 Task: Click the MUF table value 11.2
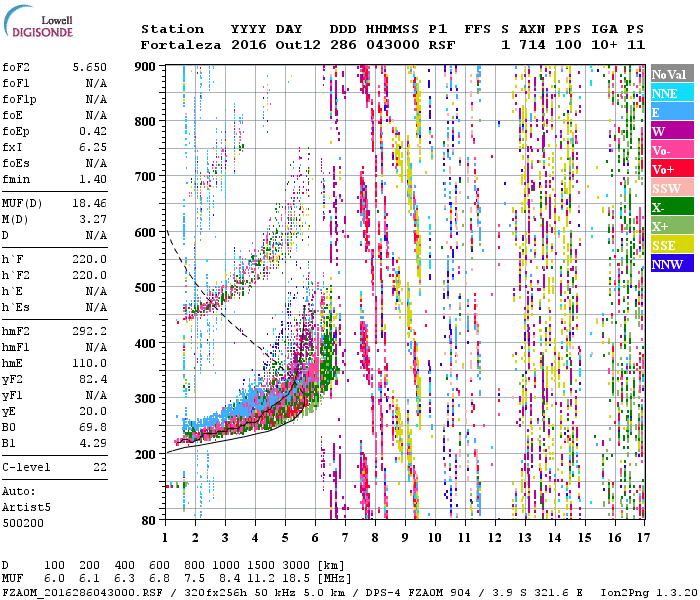point(261,579)
